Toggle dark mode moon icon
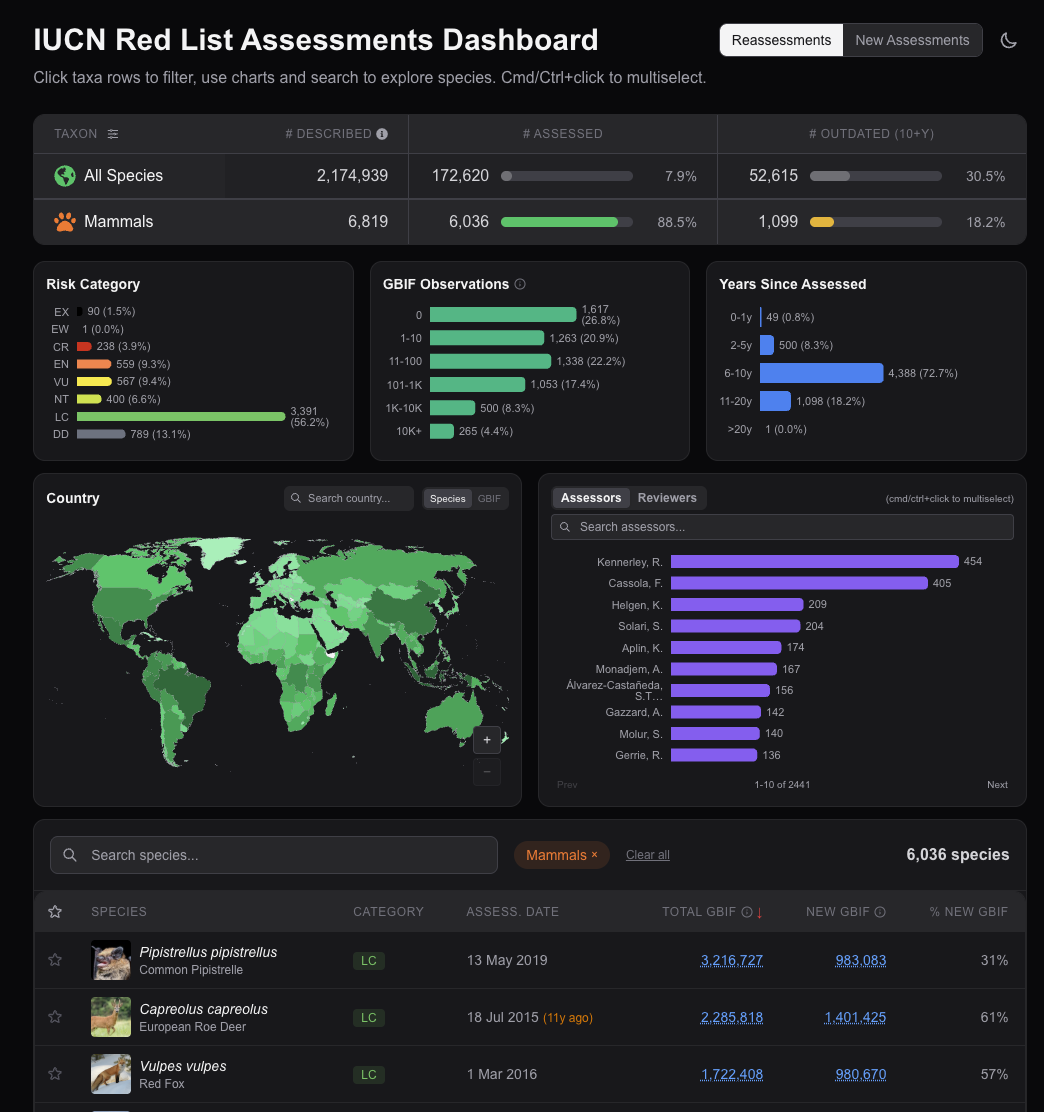 point(1009,40)
